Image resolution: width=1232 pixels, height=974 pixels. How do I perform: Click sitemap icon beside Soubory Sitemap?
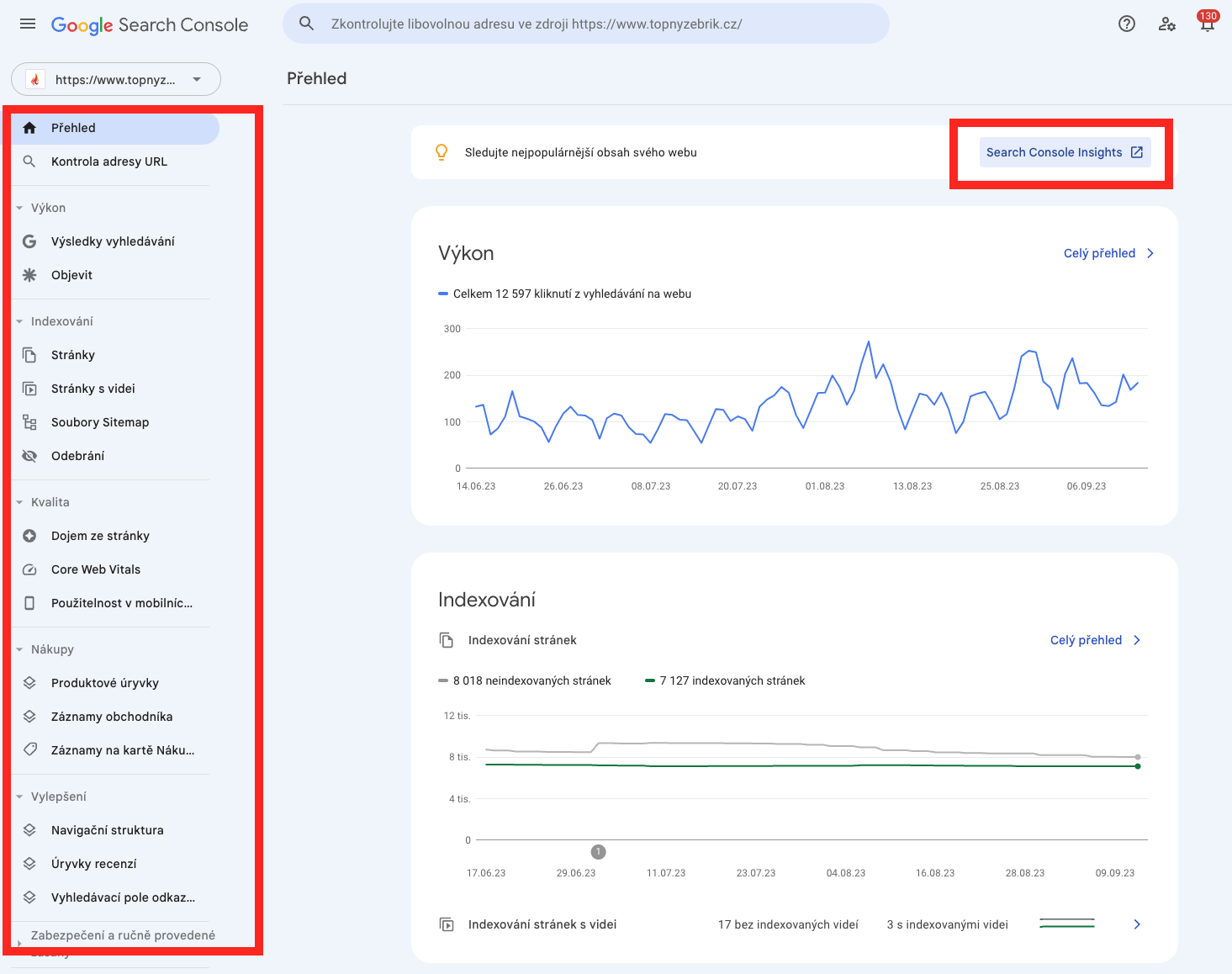[29, 422]
